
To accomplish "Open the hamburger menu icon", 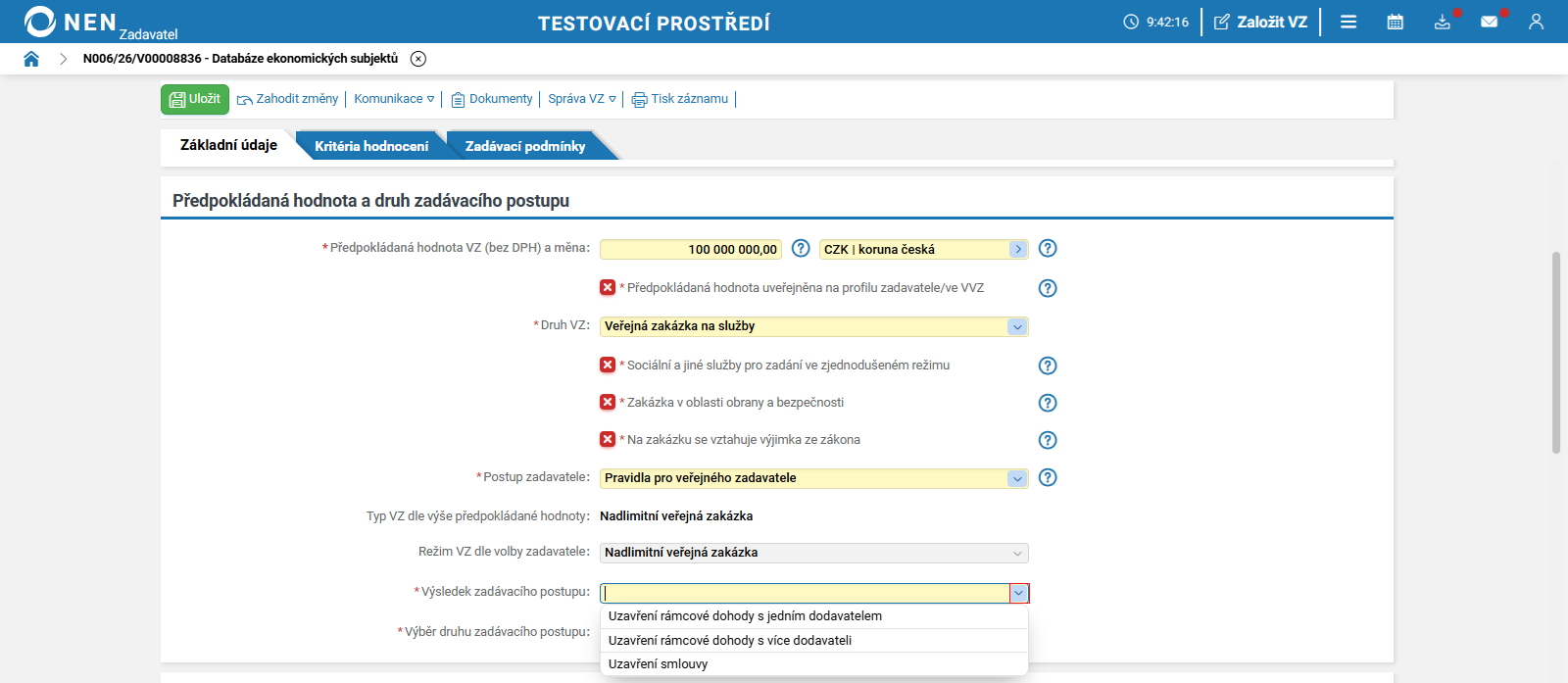I will (x=1348, y=22).
